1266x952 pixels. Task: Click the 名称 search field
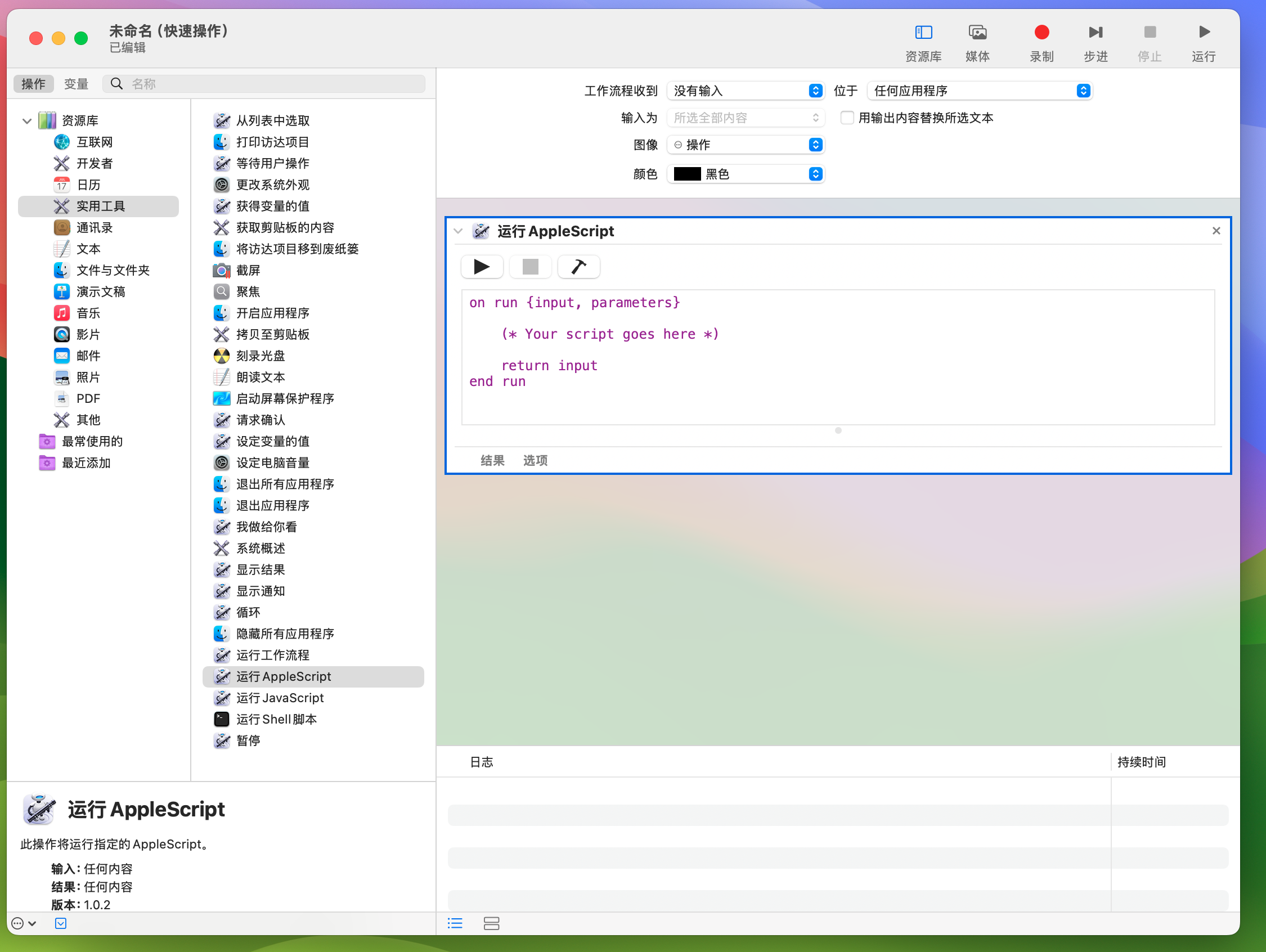point(264,84)
